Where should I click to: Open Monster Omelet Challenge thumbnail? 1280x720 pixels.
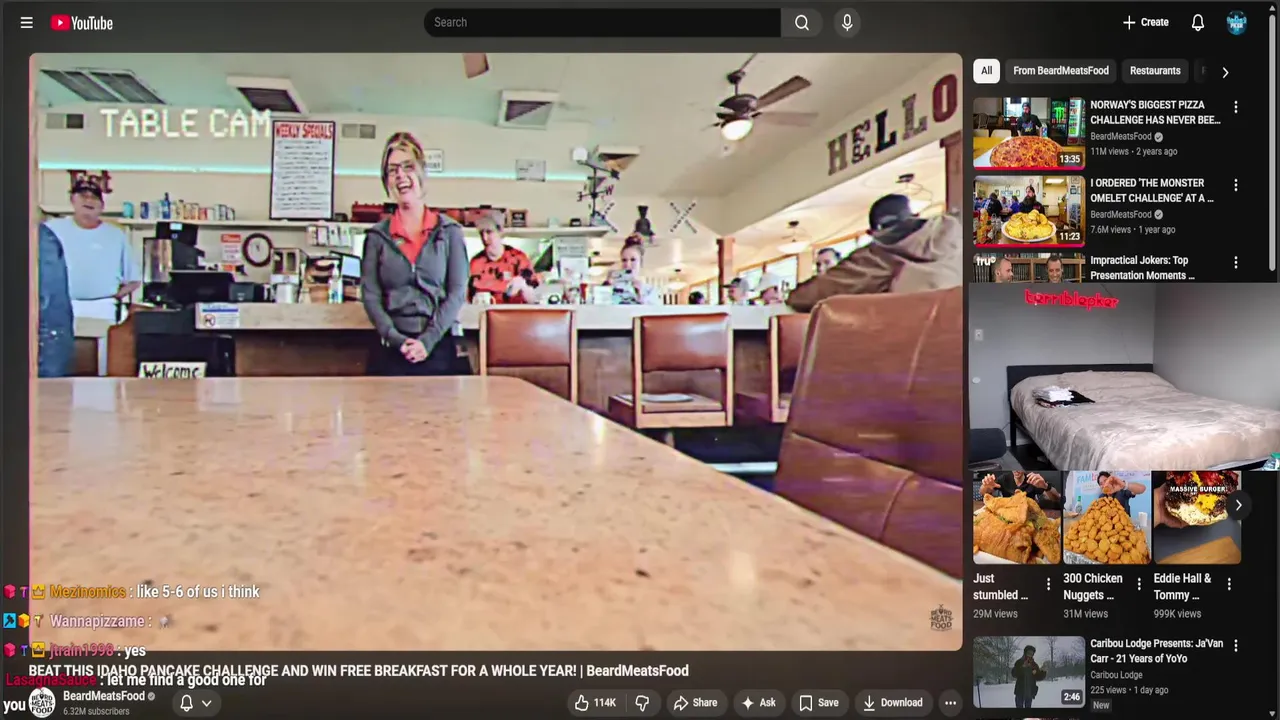1029,211
